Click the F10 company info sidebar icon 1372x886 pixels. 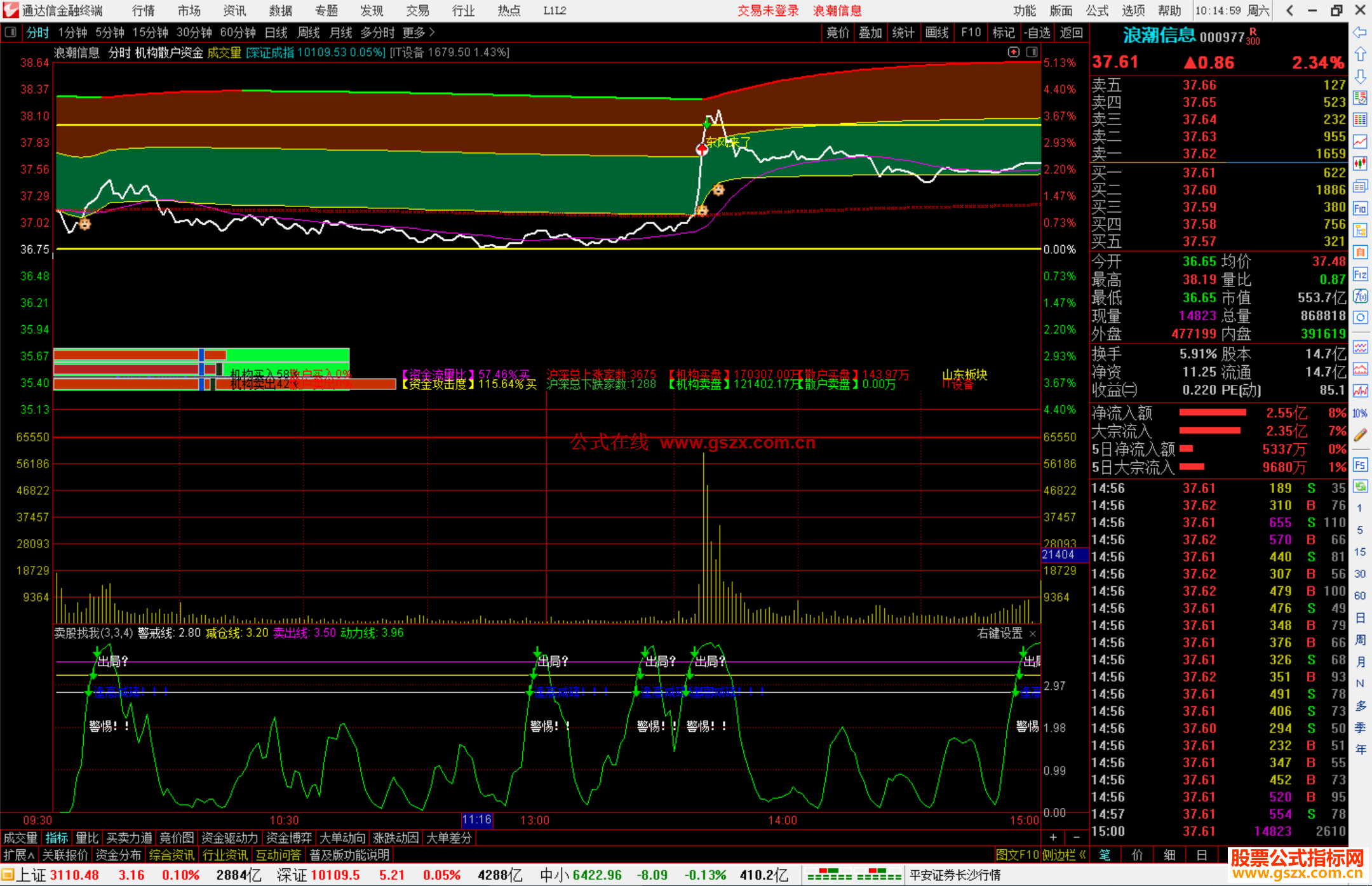click(x=1360, y=208)
